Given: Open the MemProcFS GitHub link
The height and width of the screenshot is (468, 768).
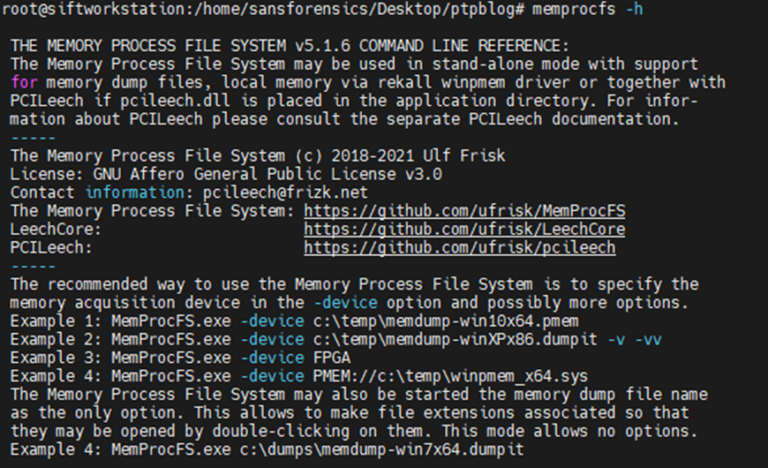Looking at the screenshot, I should click(x=464, y=211).
